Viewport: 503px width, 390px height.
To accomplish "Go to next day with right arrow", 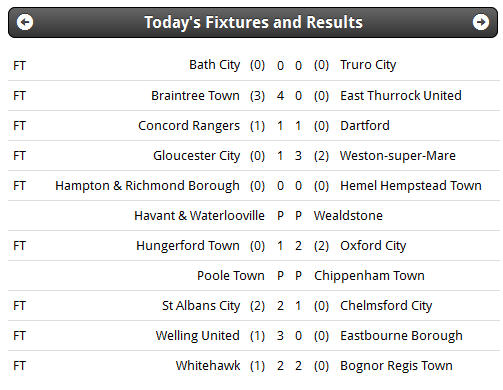I will pyautogui.click(x=481, y=22).
